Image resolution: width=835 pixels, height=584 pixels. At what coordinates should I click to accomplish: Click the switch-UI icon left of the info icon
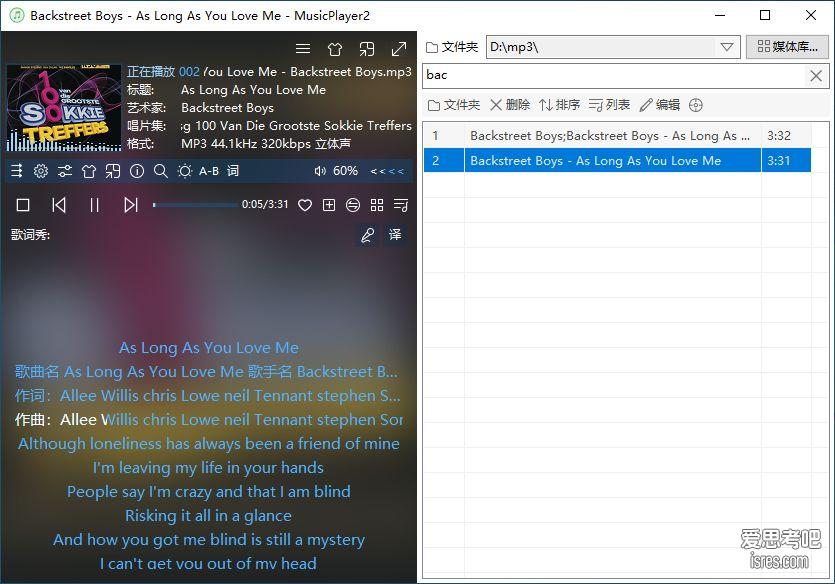[x=113, y=171]
